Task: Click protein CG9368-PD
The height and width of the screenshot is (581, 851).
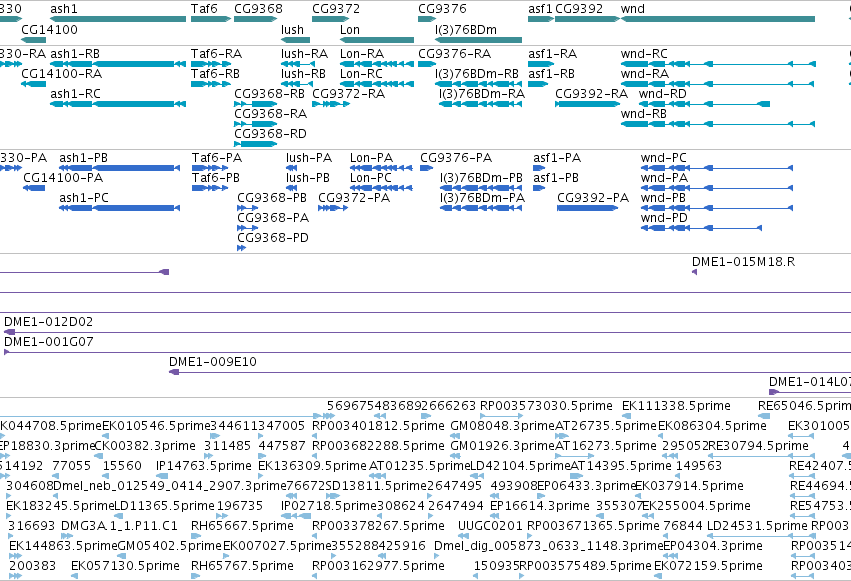Action: click(x=242, y=248)
